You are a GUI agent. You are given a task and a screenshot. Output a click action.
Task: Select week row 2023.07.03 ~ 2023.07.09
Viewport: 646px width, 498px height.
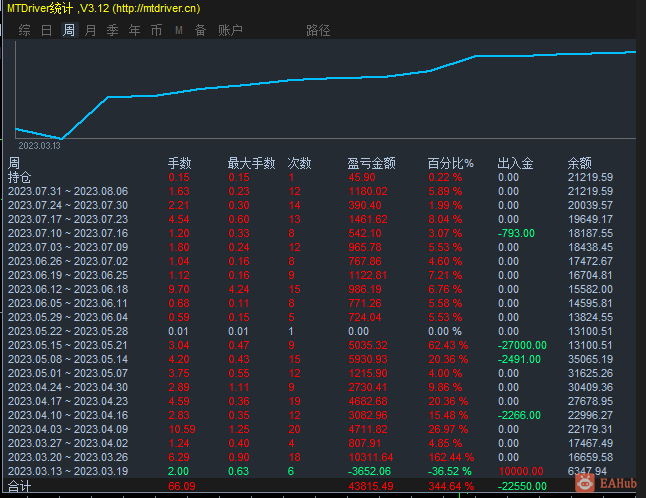click(310, 248)
